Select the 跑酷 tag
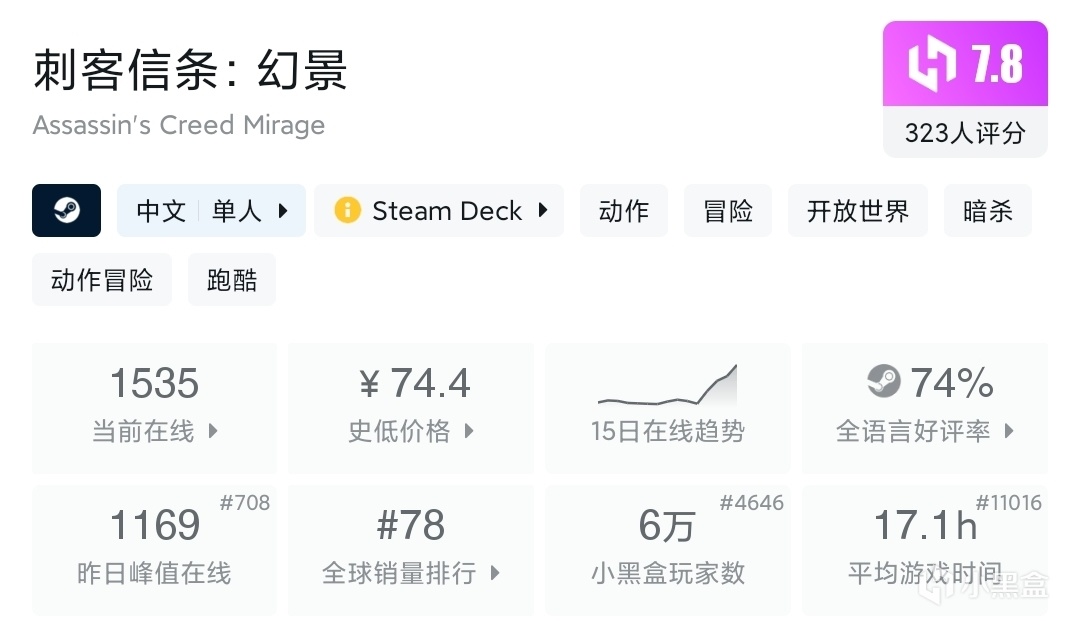Screen dimensions: 1080x621 tap(232, 280)
